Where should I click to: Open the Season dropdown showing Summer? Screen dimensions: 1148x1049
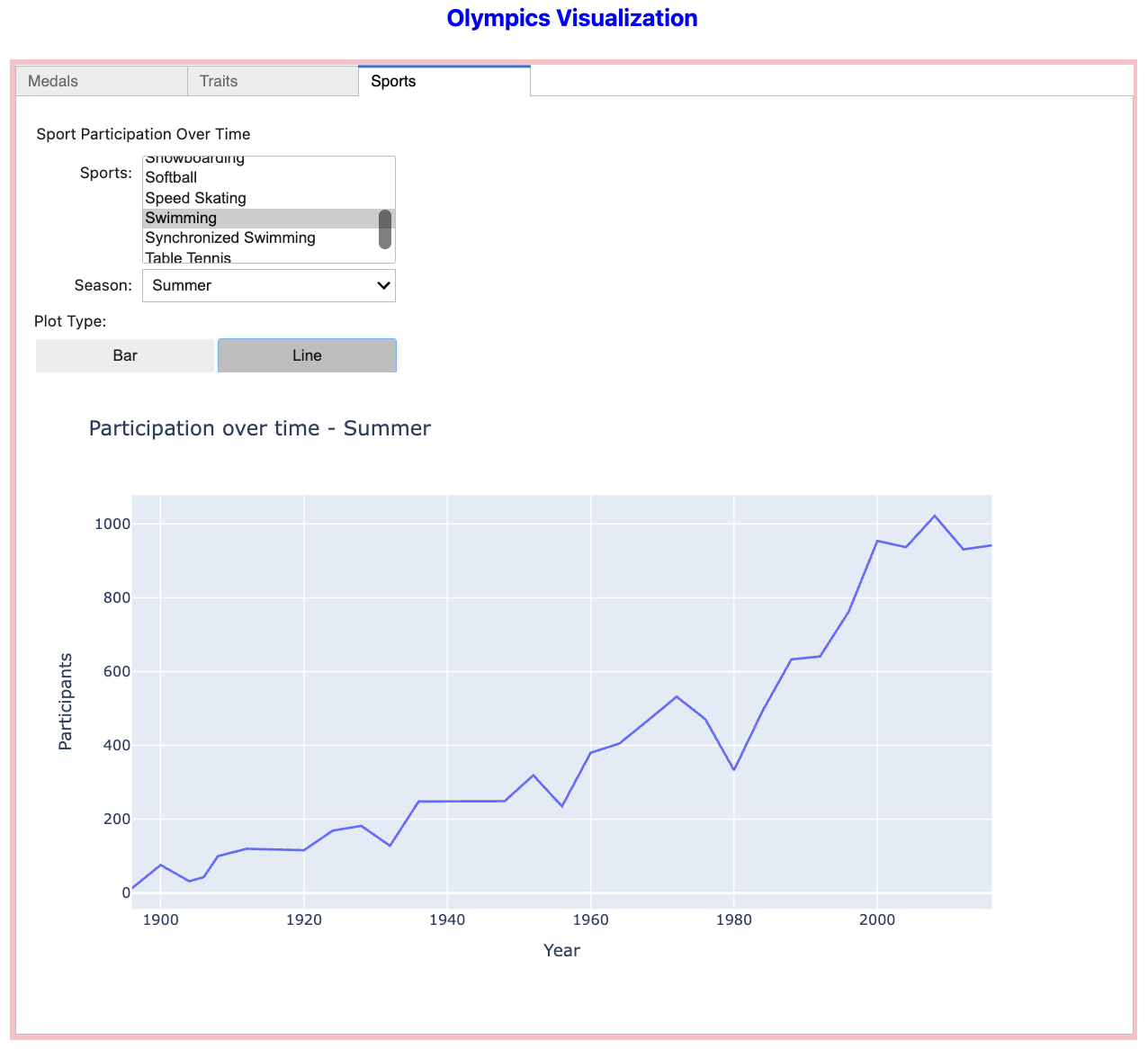click(x=268, y=285)
